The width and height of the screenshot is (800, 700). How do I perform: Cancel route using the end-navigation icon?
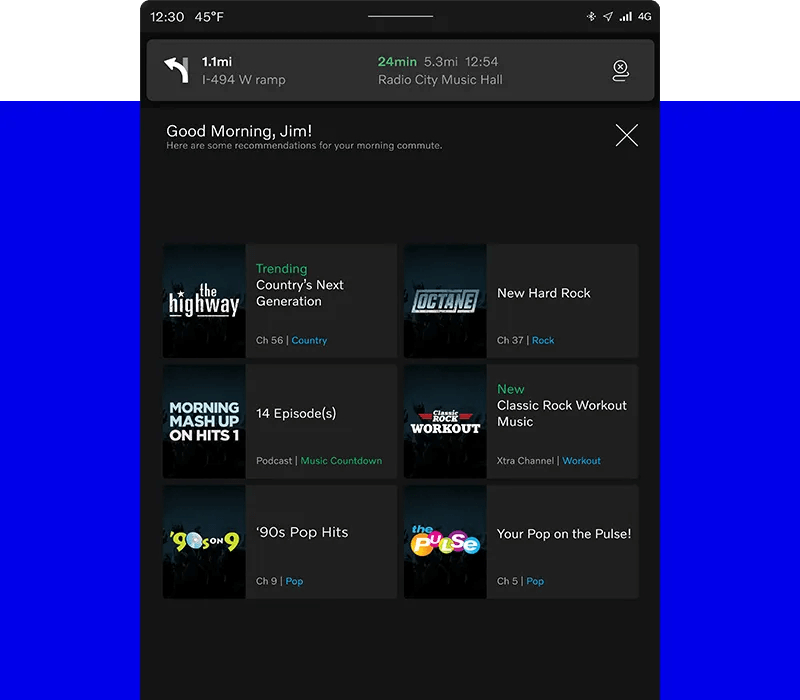[620, 70]
